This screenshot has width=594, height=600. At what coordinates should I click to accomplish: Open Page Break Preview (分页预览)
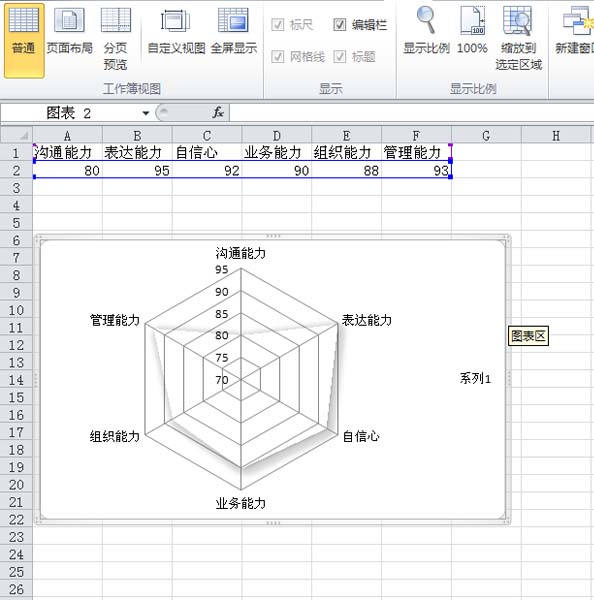(115, 38)
